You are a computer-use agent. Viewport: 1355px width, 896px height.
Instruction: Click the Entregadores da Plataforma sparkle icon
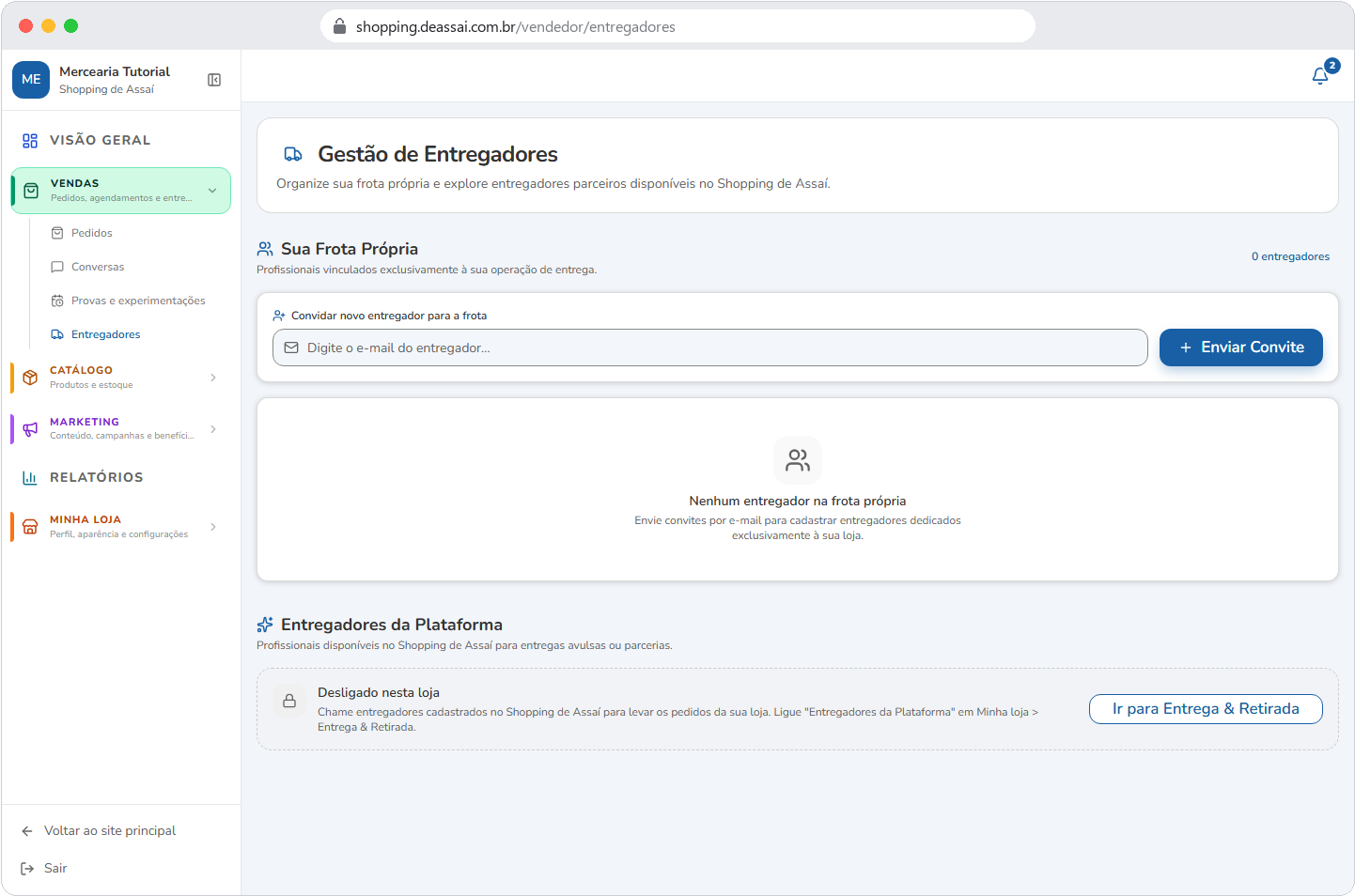(265, 625)
